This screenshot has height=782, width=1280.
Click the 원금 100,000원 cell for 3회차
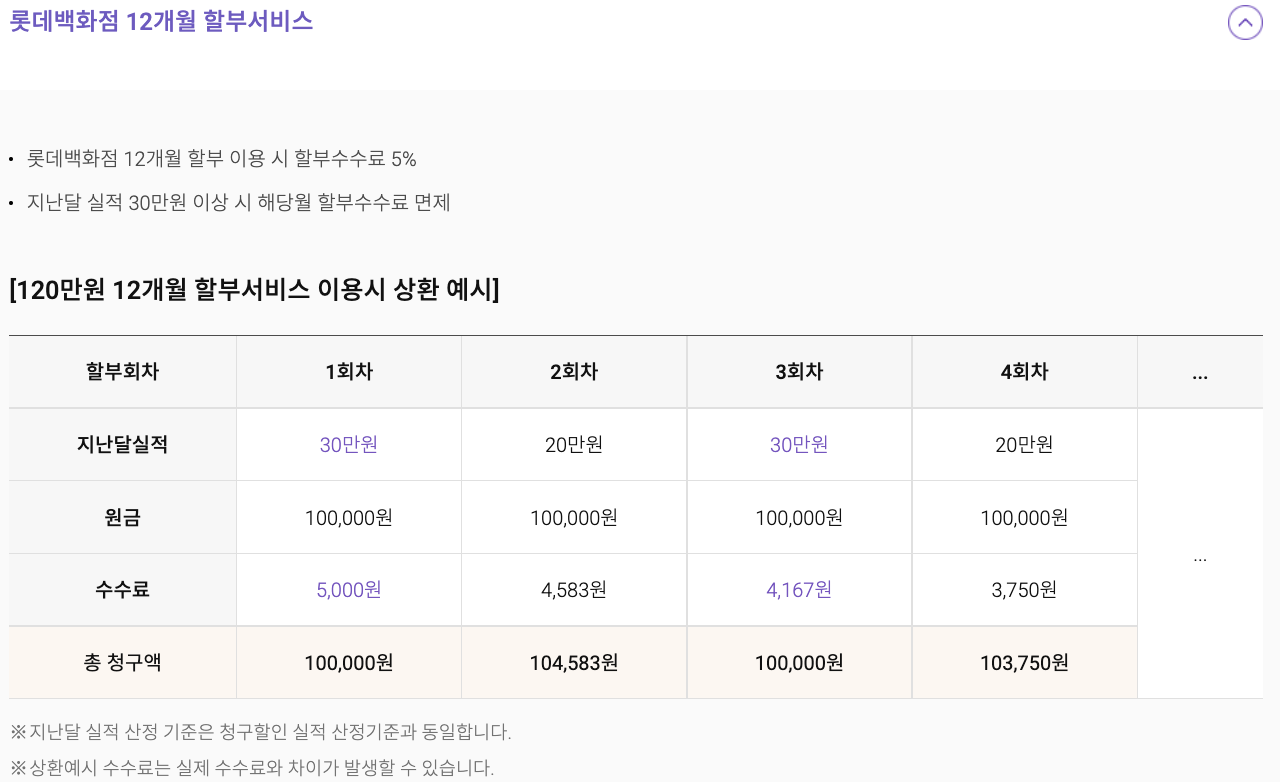(x=799, y=517)
